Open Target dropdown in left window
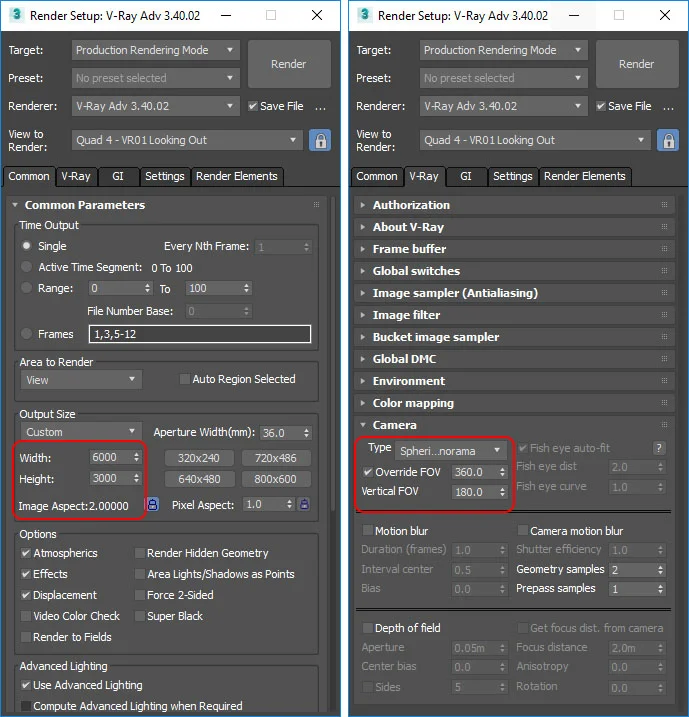Viewport: 689px width, 717px height. [x=155, y=50]
